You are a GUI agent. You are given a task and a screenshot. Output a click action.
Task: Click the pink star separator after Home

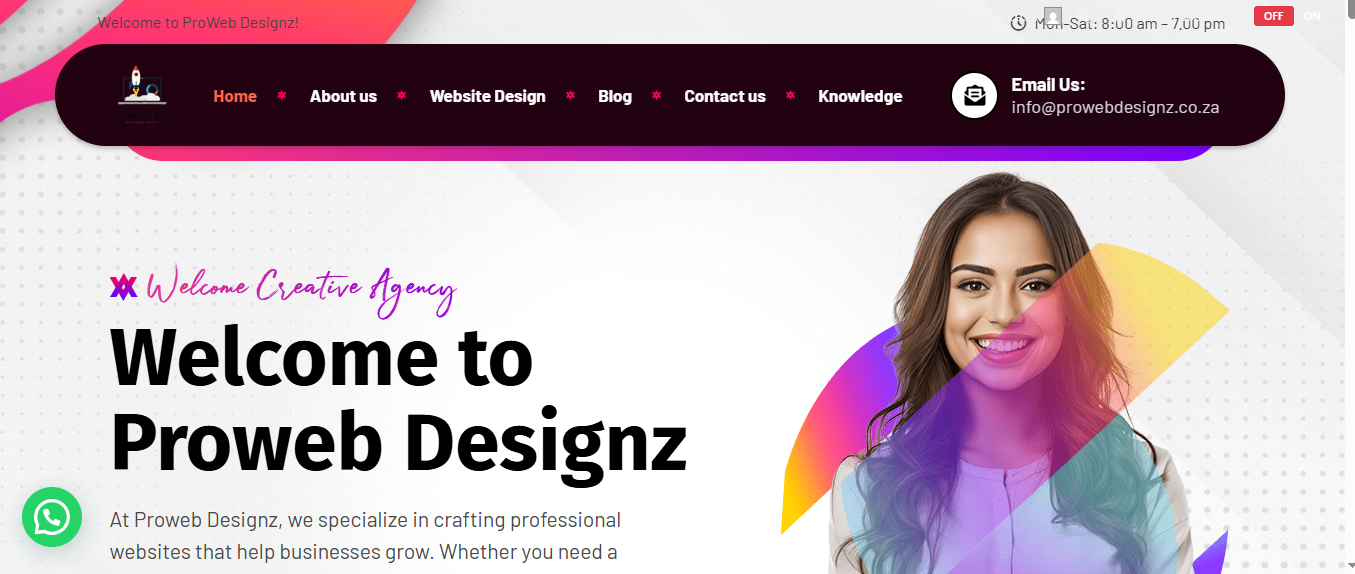pyautogui.click(x=282, y=96)
